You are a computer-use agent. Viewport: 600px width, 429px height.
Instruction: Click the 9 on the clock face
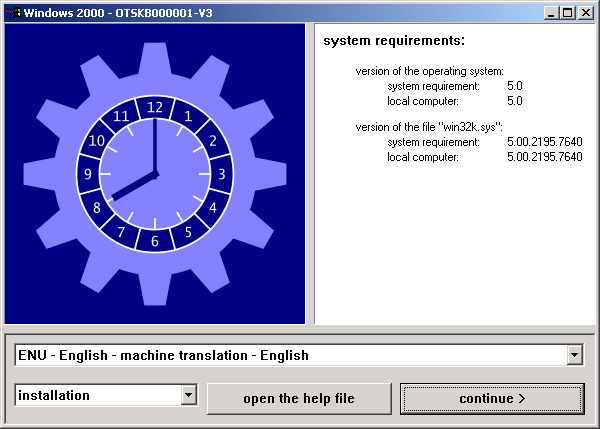click(88, 174)
